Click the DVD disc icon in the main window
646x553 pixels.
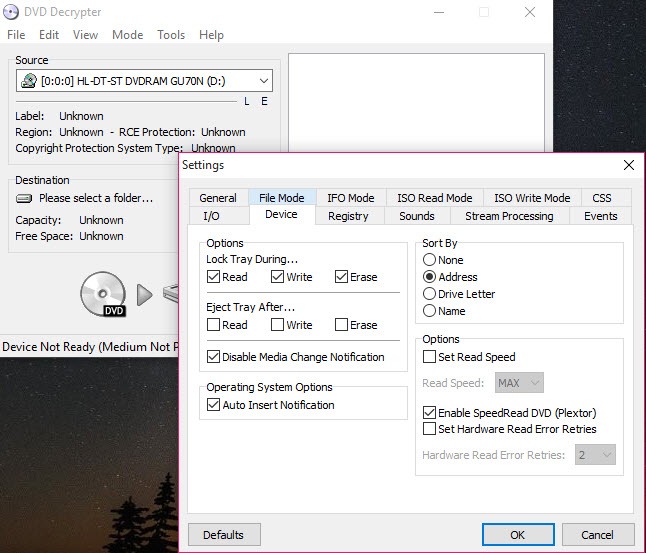[x=103, y=294]
